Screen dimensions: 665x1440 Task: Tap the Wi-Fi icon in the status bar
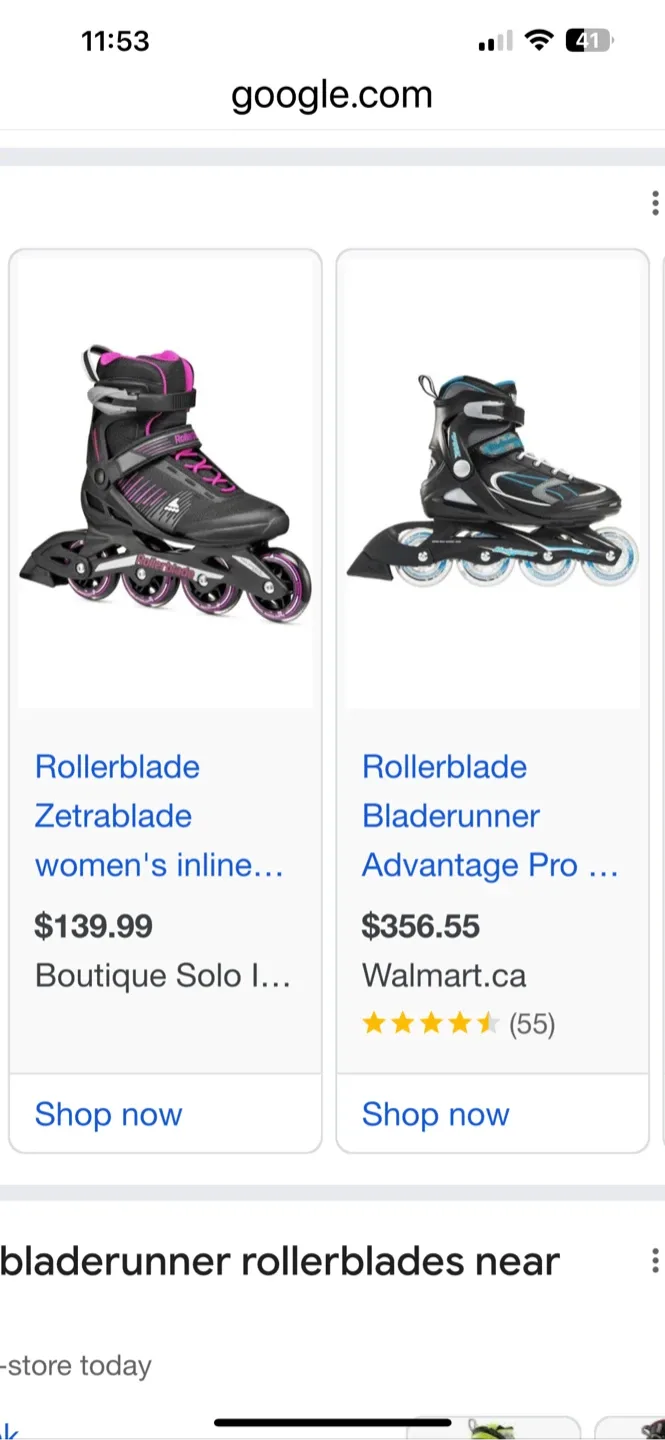pyautogui.click(x=541, y=40)
